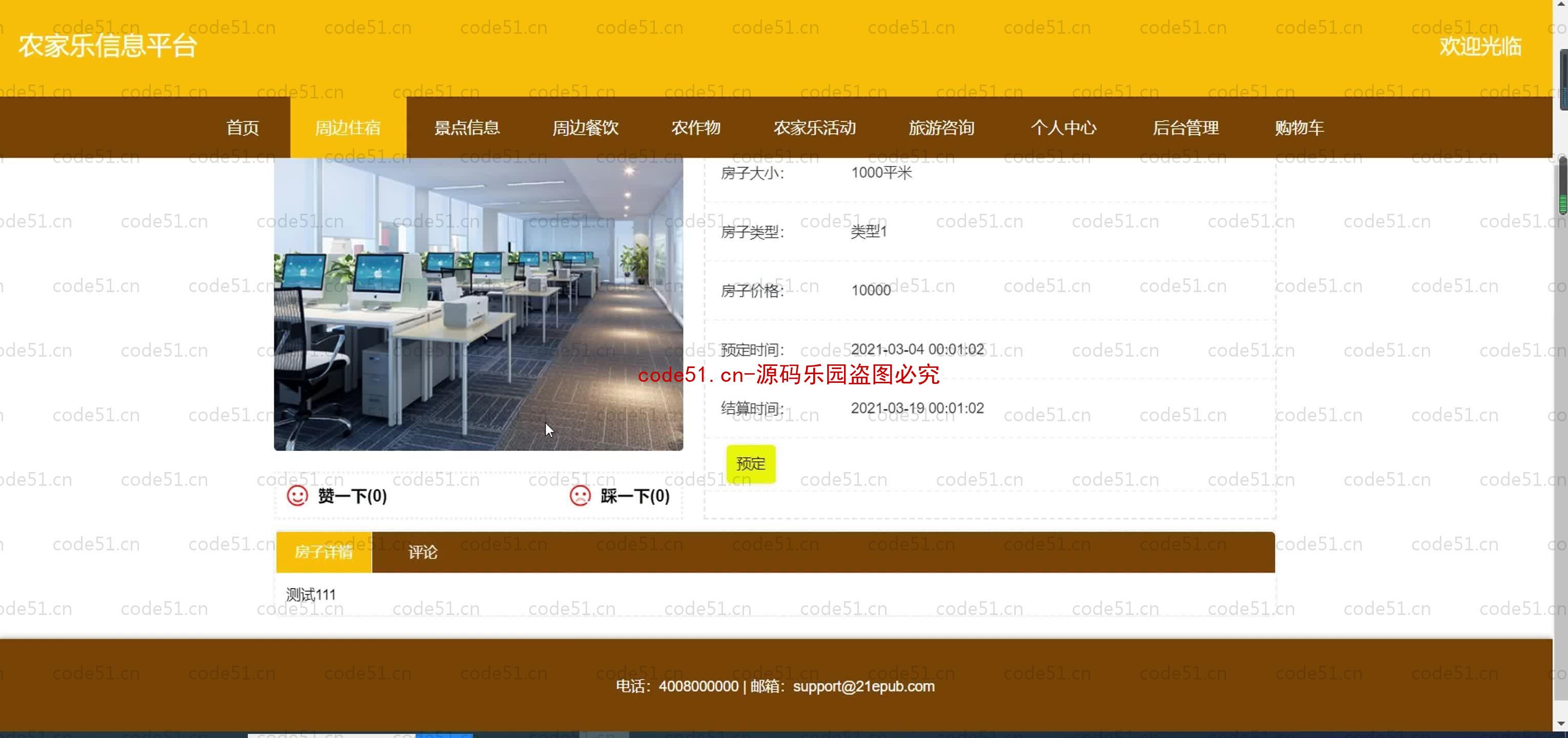Screen dimensions: 1568x738
Task: Click the 购物车 shopping cart icon
Action: [1299, 127]
